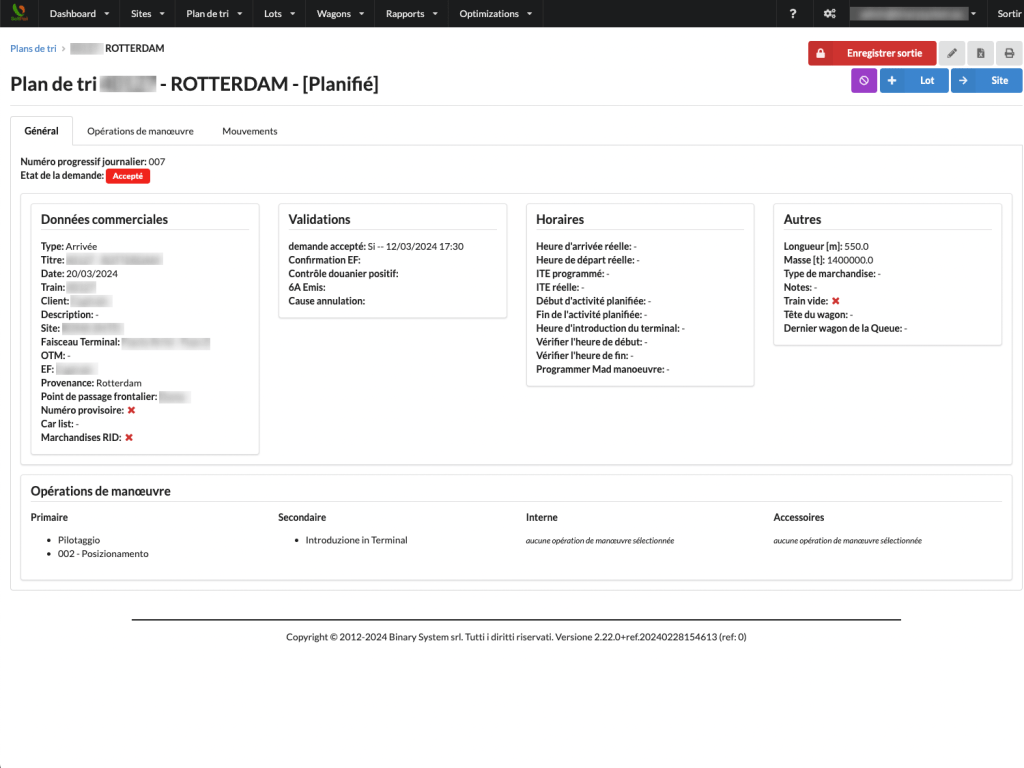Screen dimensions: 1024x768
Task: Click the application logo in top-left corner
Action: tap(18, 14)
